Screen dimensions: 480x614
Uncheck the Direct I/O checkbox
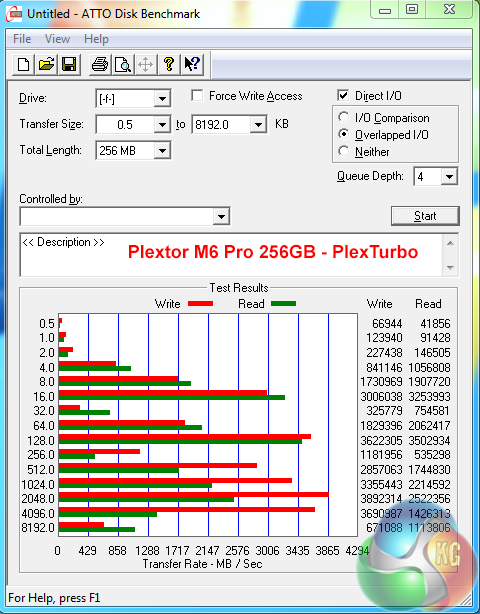pyautogui.click(x=343, y=96)
